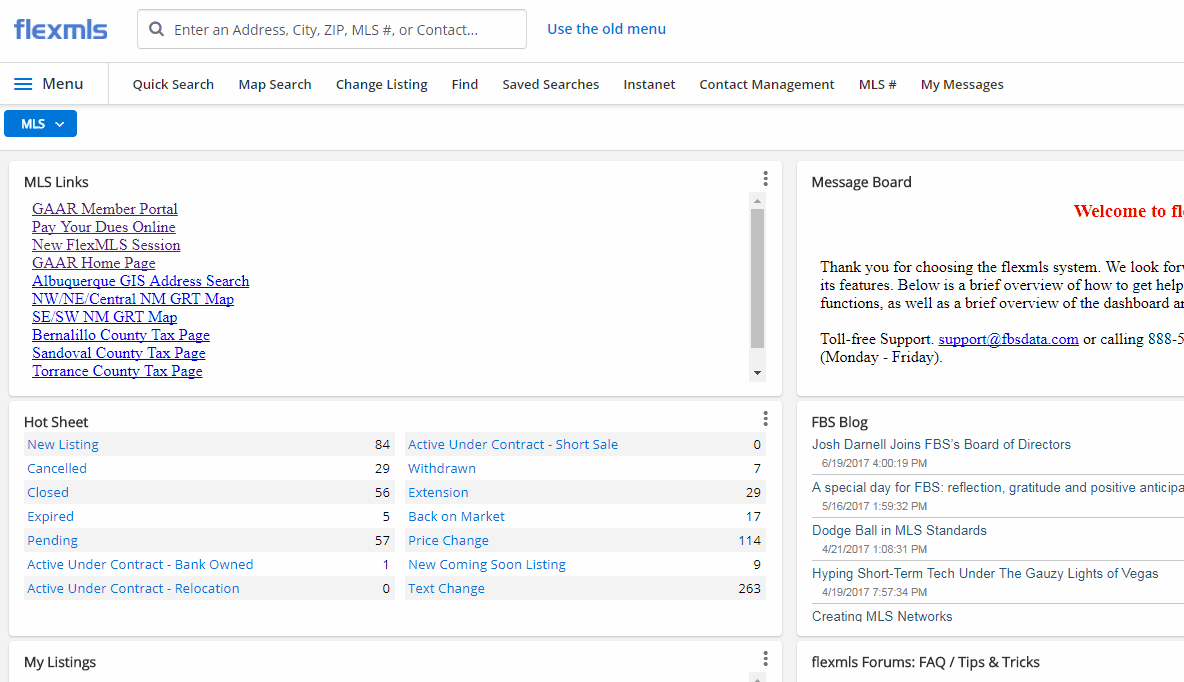Open Map Search menu item
The height and width of the screenshot is (682, 1184).
(275, 85)
